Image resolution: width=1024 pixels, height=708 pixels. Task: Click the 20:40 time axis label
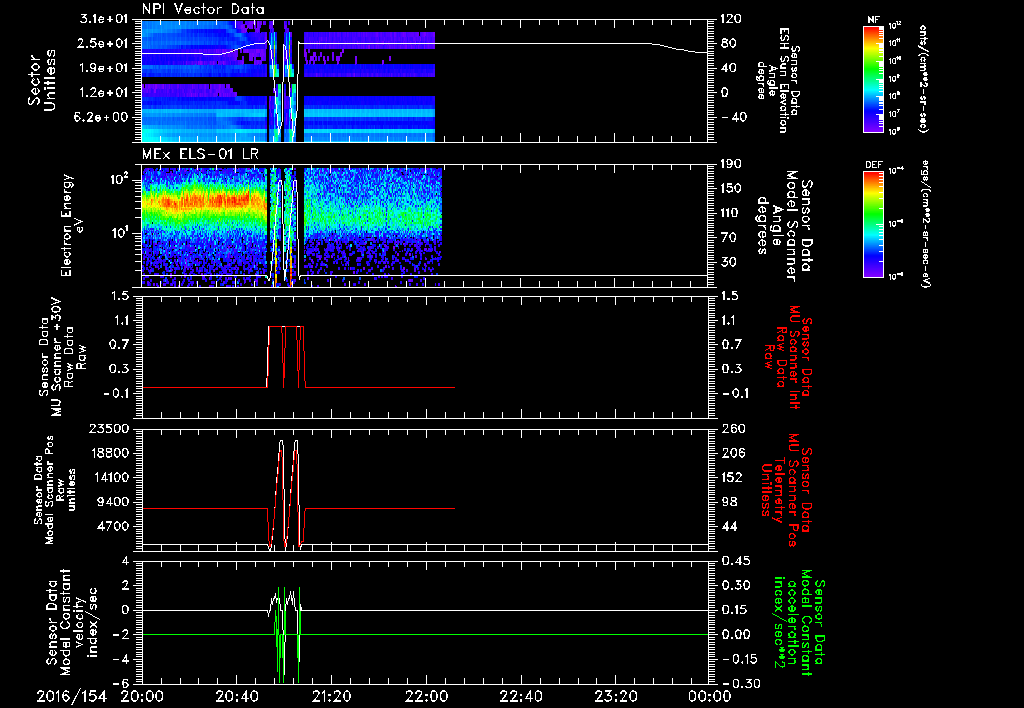tap(236, 696)
